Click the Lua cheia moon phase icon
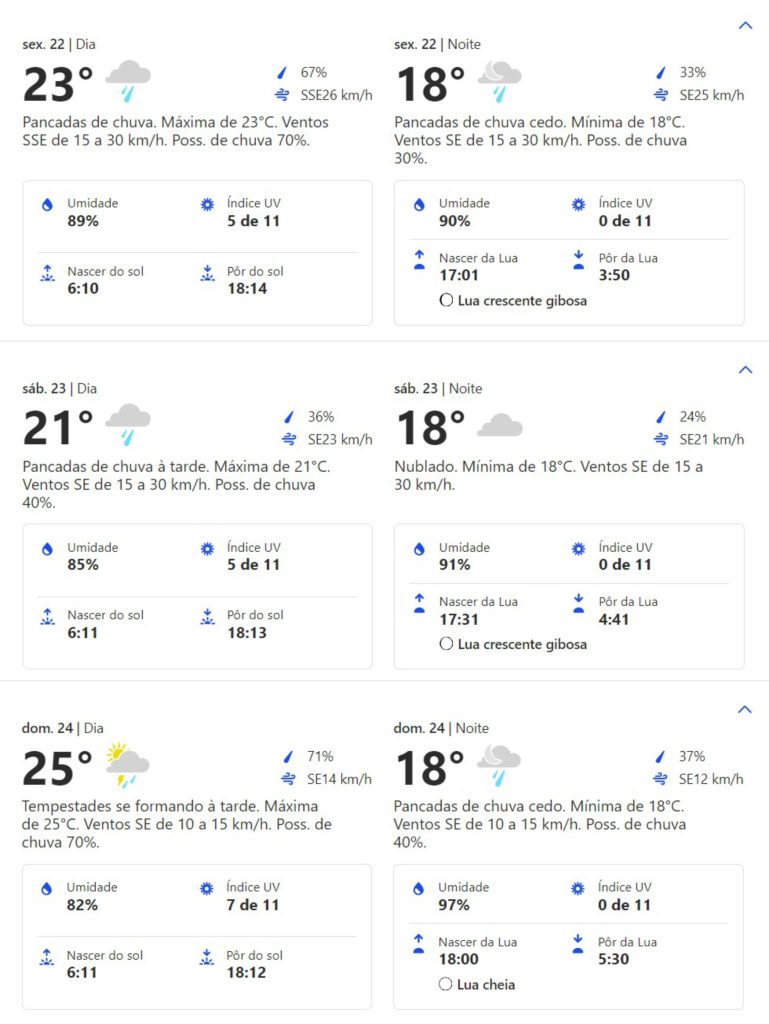 click(x=446, y=985)
